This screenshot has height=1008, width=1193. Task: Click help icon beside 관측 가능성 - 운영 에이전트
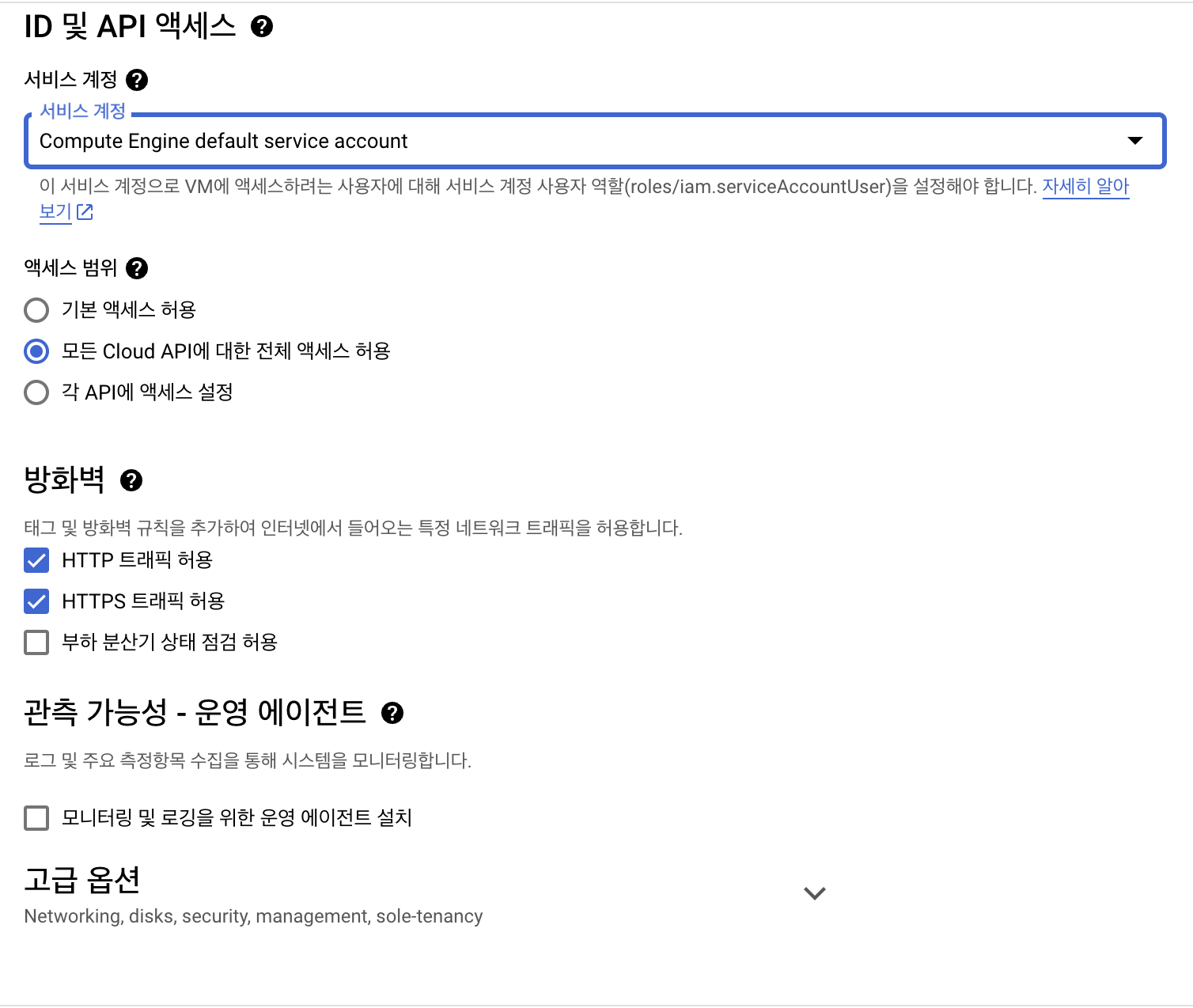392,713
